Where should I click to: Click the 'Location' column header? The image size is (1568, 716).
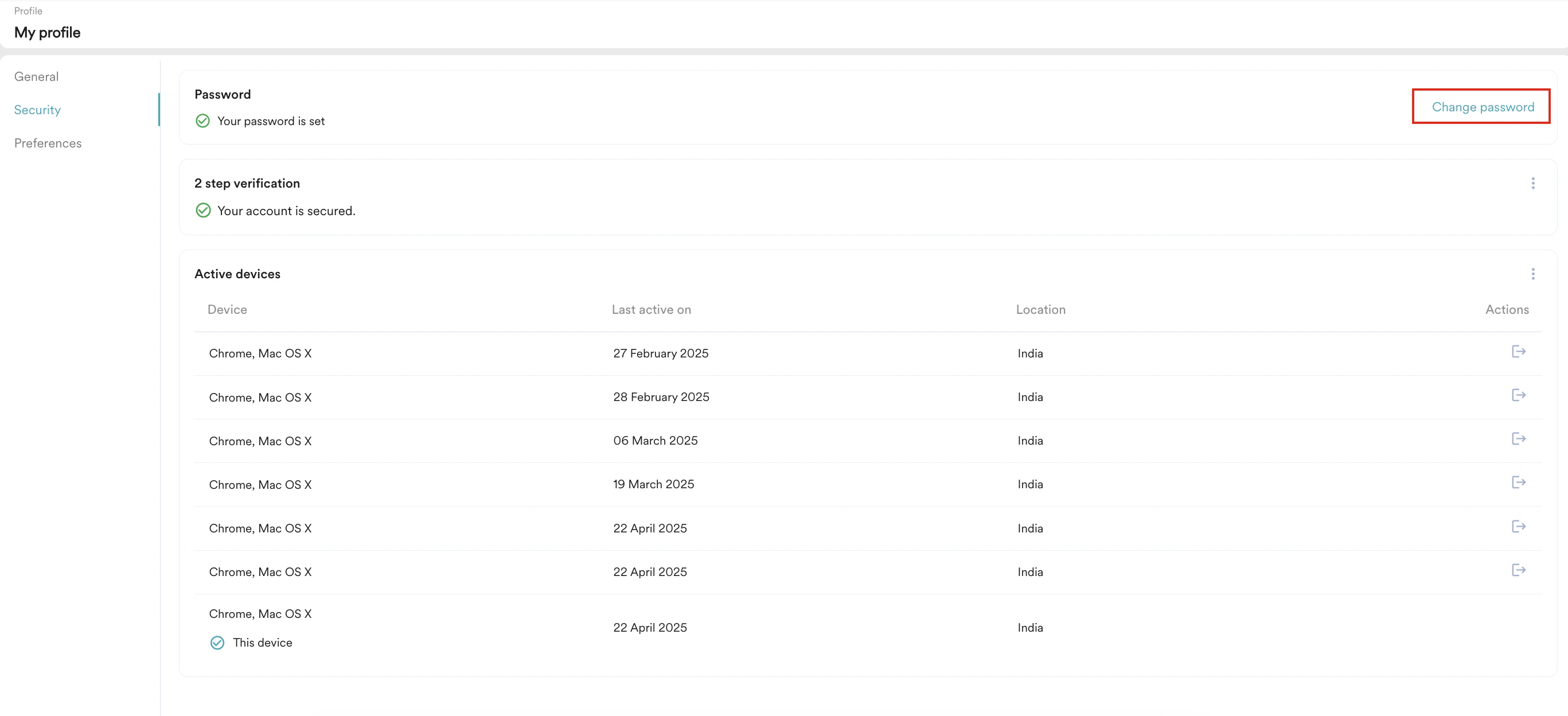coord(1040,309)
